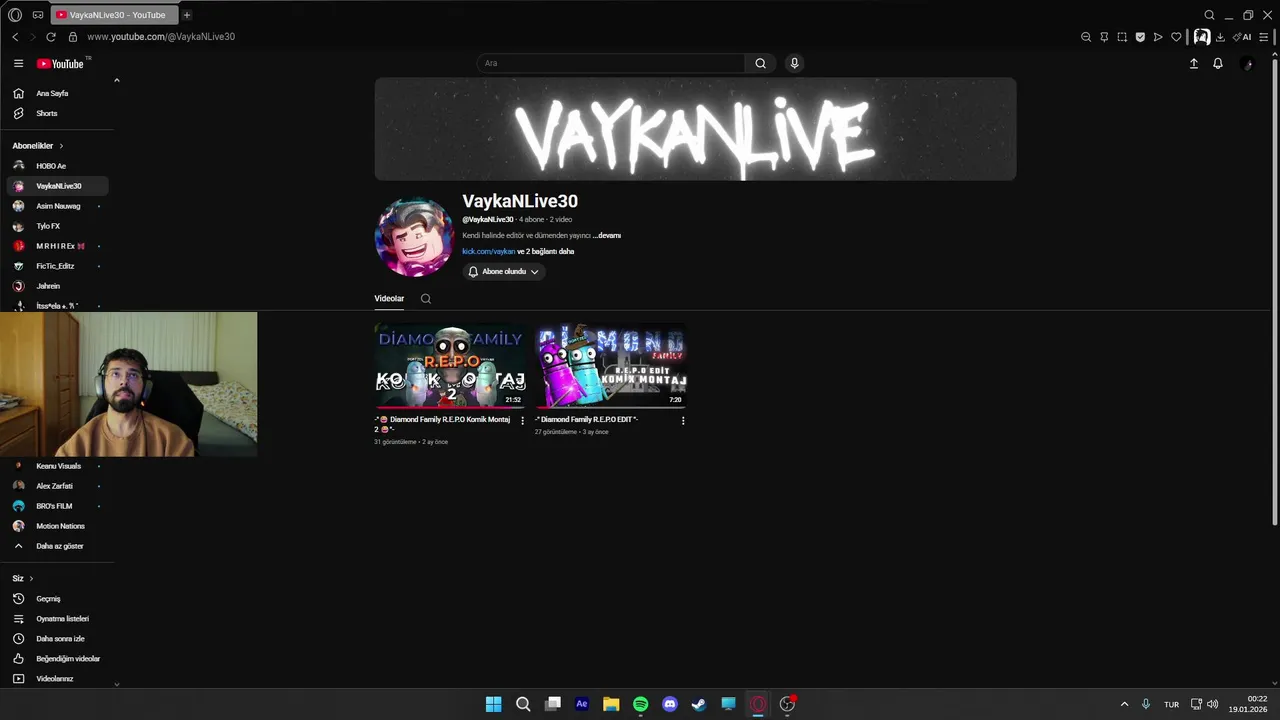Select the Videolar tab

pyautogui.click(x=389, y=298)
